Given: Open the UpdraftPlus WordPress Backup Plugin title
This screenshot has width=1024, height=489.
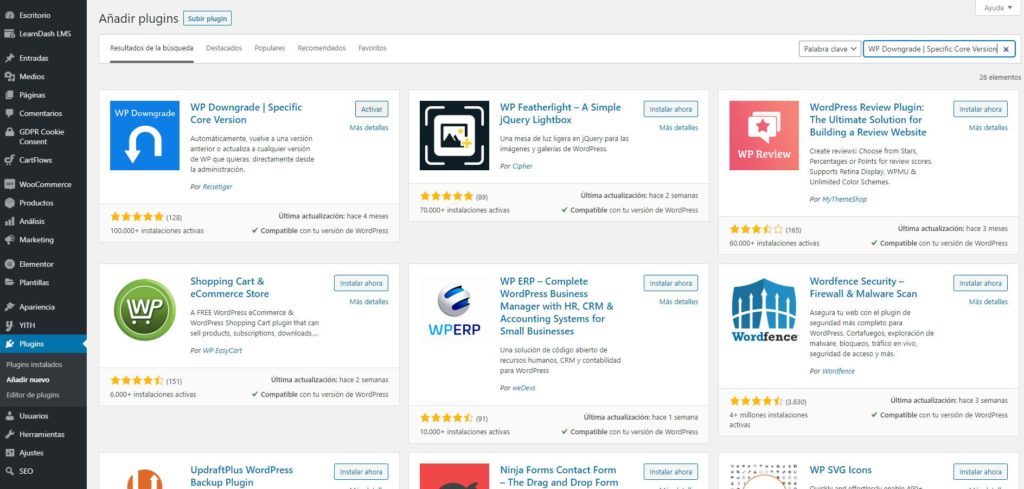Looking at the screenshot, I should click(x=242, y=476).
